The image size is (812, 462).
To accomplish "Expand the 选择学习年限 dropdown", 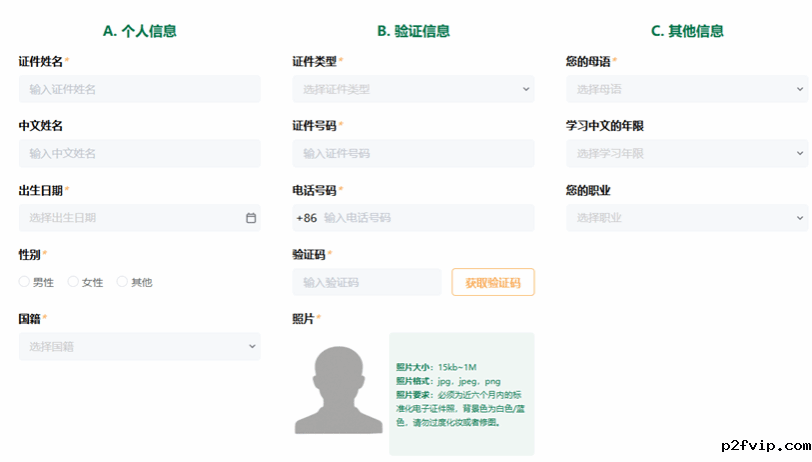I will (686, 154).
